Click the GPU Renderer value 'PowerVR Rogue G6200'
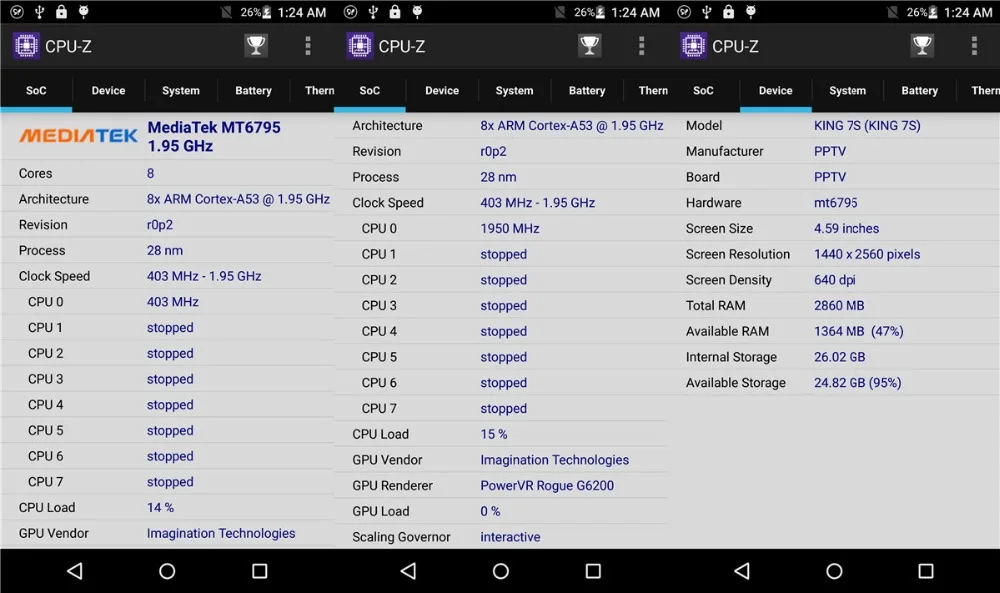 click(x=547, y=485)
